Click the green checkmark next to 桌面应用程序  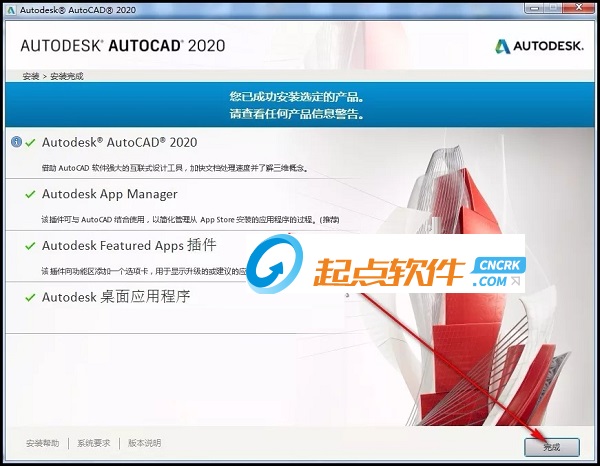(x=30, y=297)
